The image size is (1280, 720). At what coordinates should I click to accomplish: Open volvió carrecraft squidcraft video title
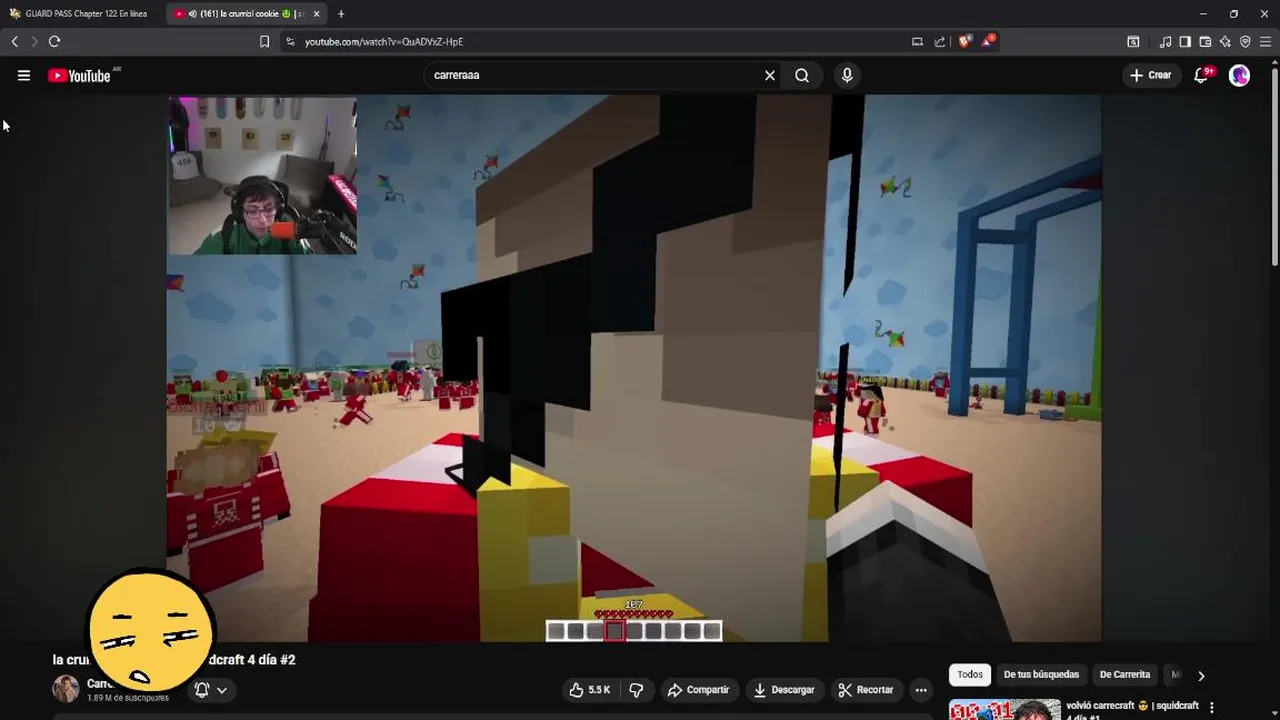1132,711
